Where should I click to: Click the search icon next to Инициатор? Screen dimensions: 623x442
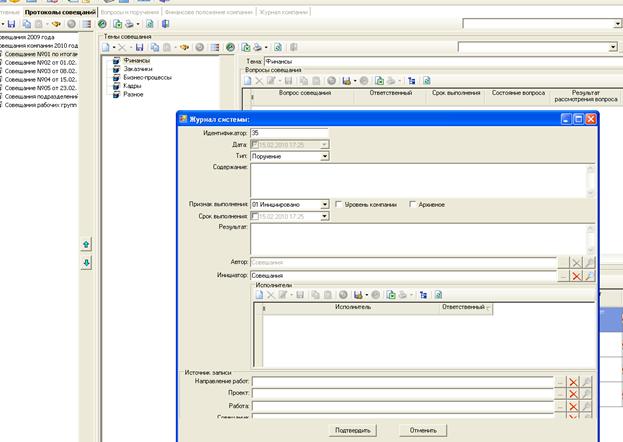pos(589,275)
